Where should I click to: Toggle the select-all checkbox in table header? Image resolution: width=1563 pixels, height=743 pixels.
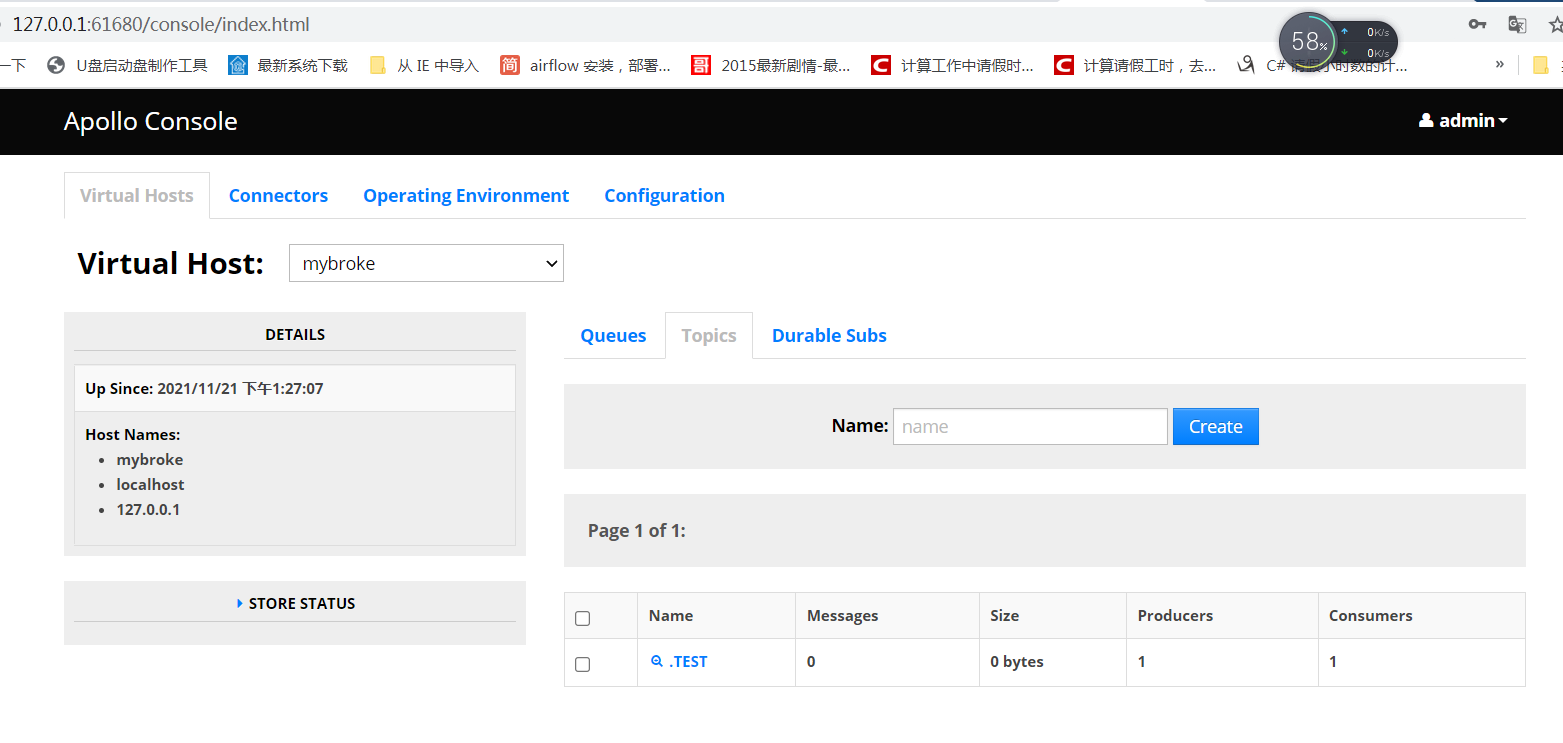click(x=583, y=618)
